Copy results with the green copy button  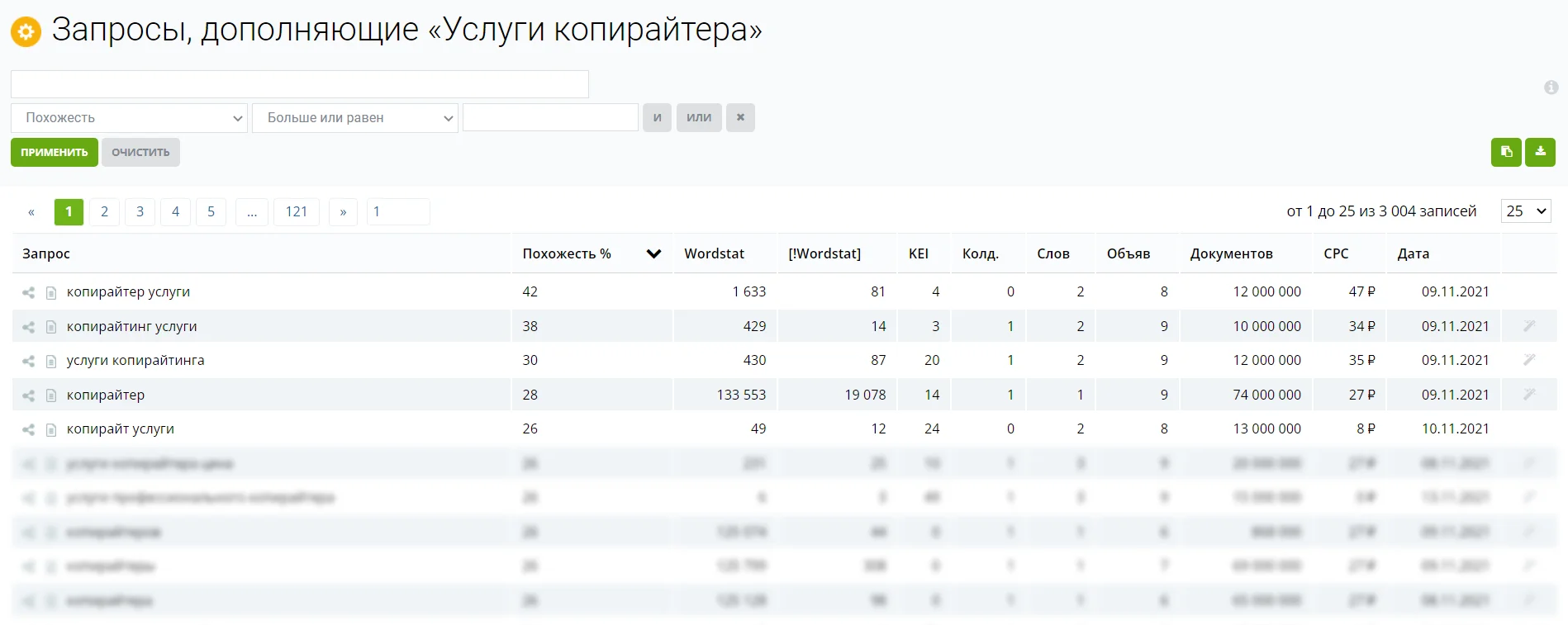point(1506,152)
